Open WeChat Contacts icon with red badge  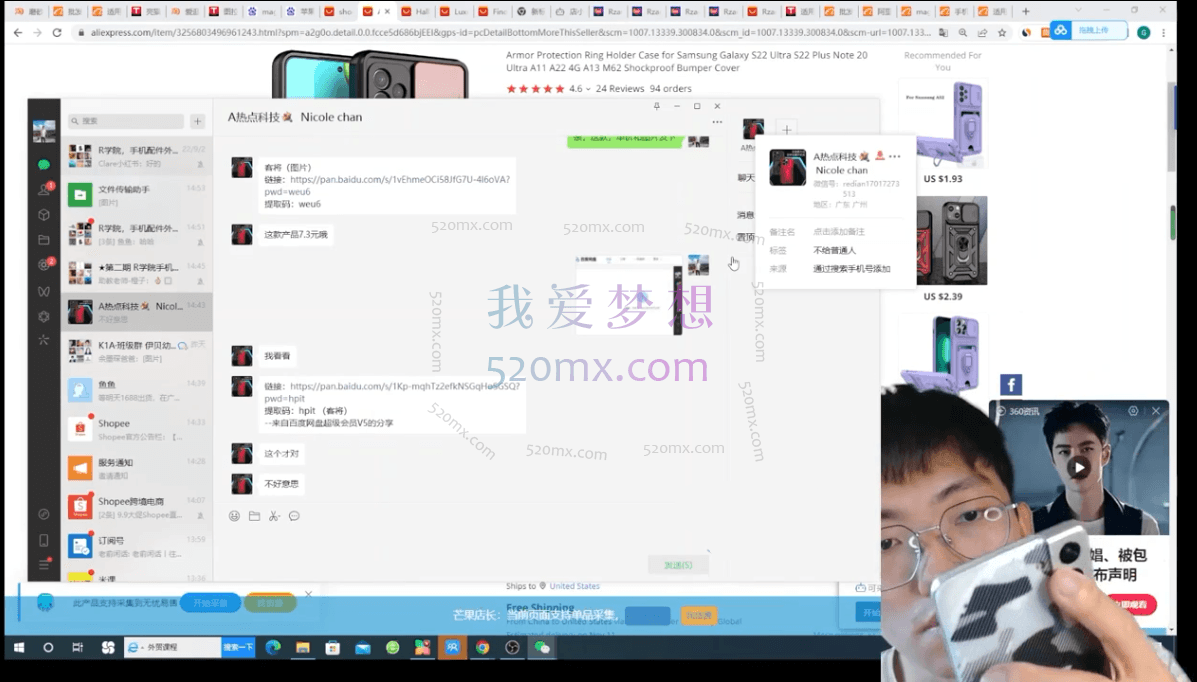tap(44, 189)
